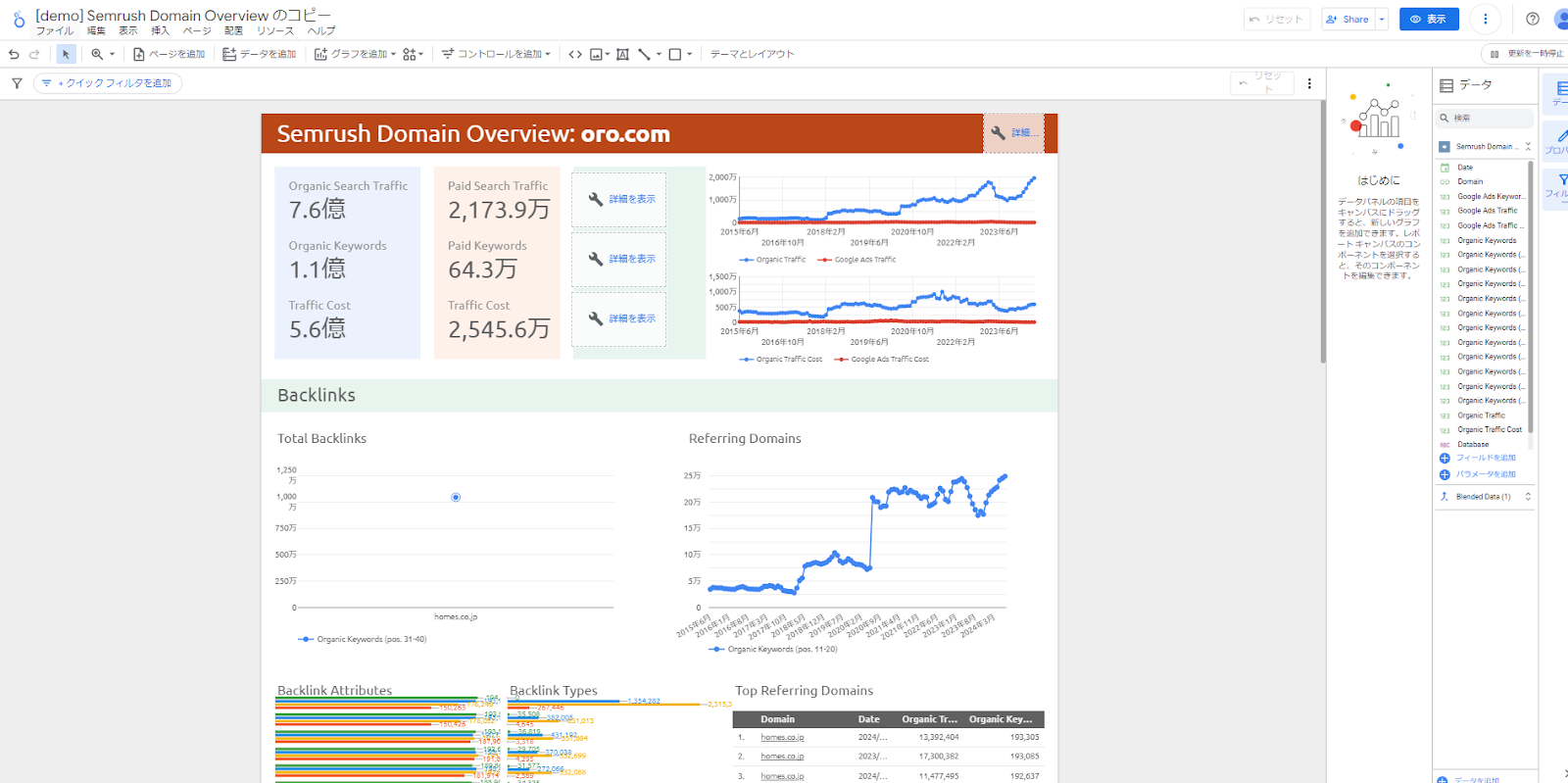1568x783 pixels.
Task: Expand the shape type dropdown arrow
Action: point(690,54)
